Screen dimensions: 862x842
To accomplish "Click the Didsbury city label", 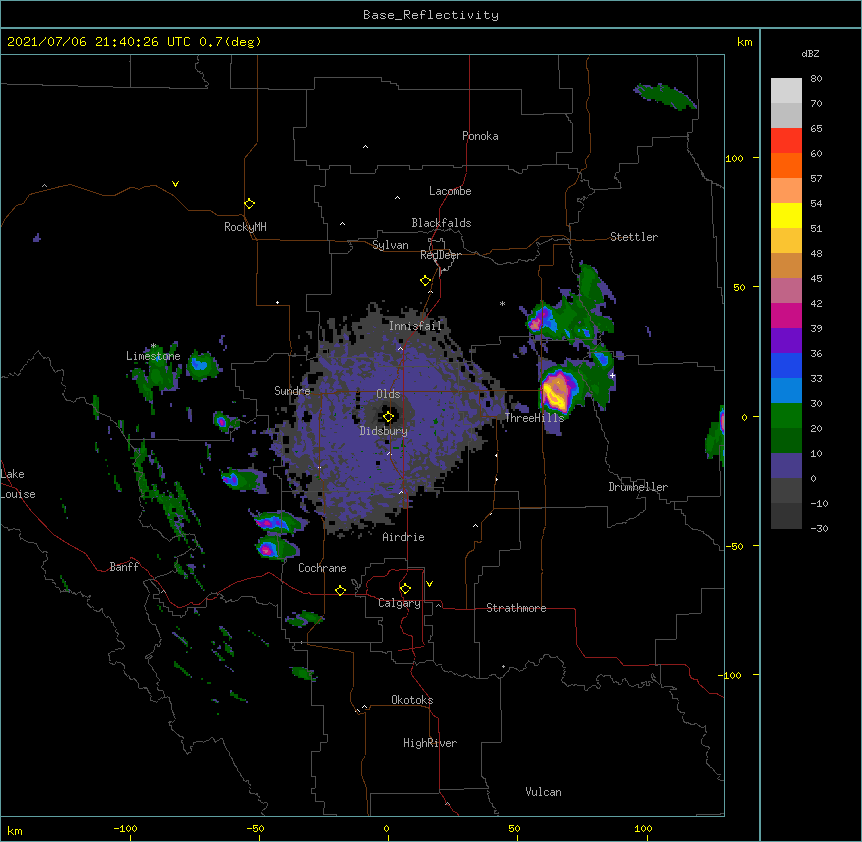I will tap(384, 431).
